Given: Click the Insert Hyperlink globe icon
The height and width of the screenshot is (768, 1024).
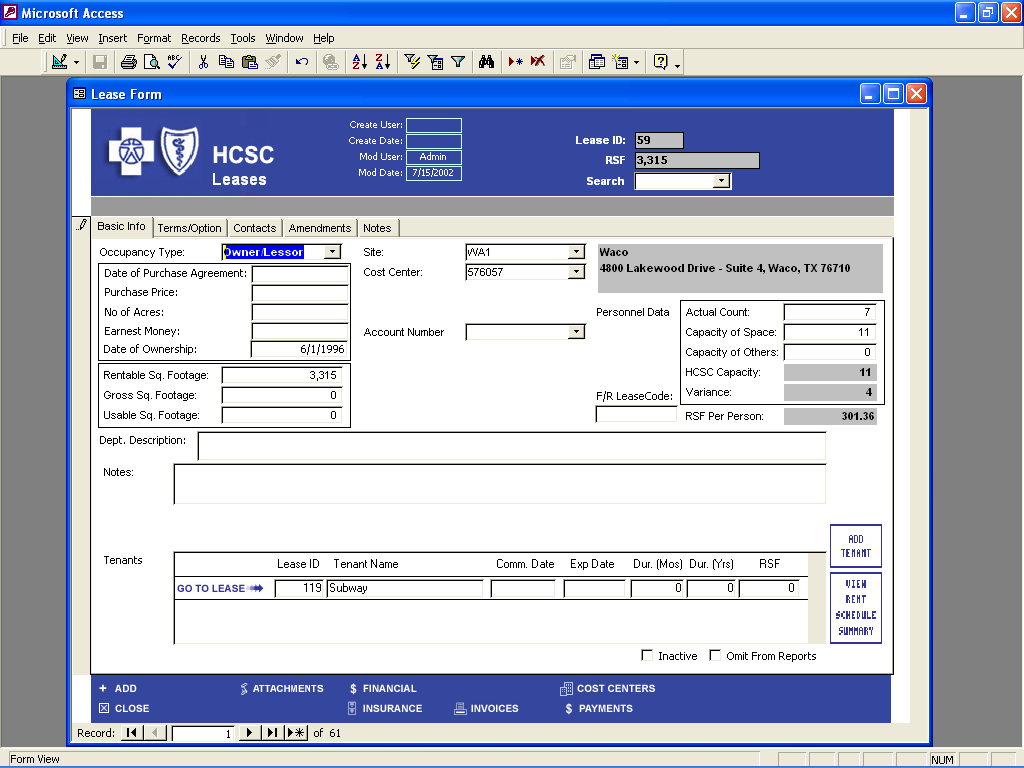Looking at the screenshot, I should click(331, 62).
